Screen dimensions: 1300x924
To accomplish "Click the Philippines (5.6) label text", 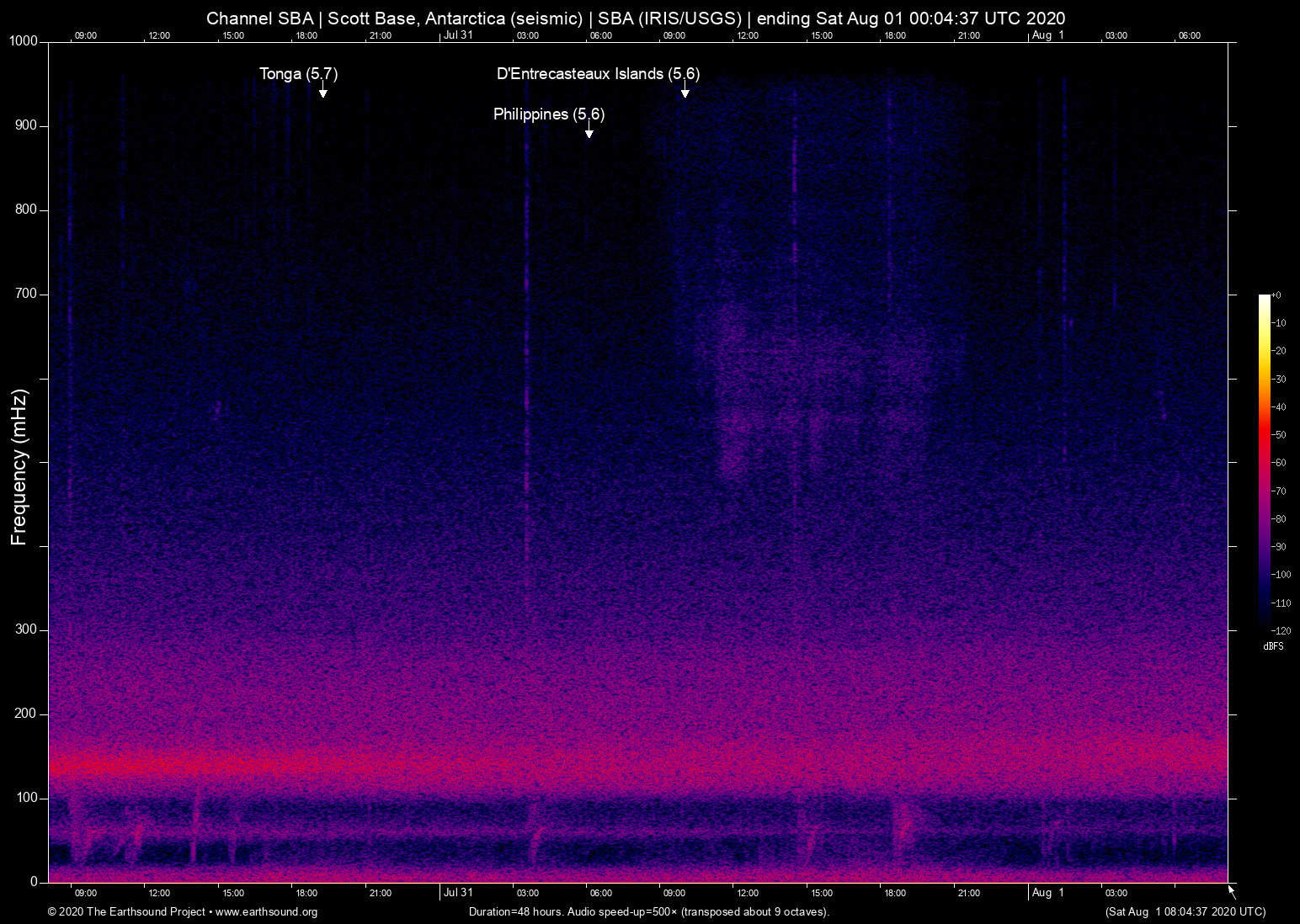I will pyautogui.click(x=548, y=114).
